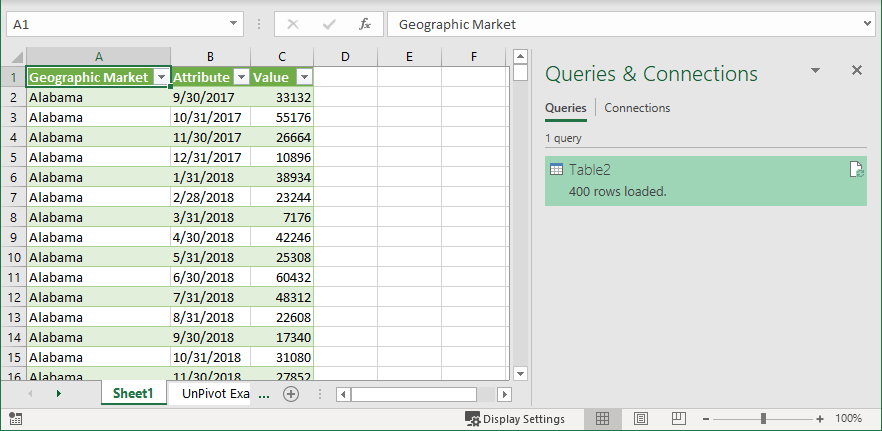
Task: Click cell with date 12/31/2017
Action: point(210,158)
